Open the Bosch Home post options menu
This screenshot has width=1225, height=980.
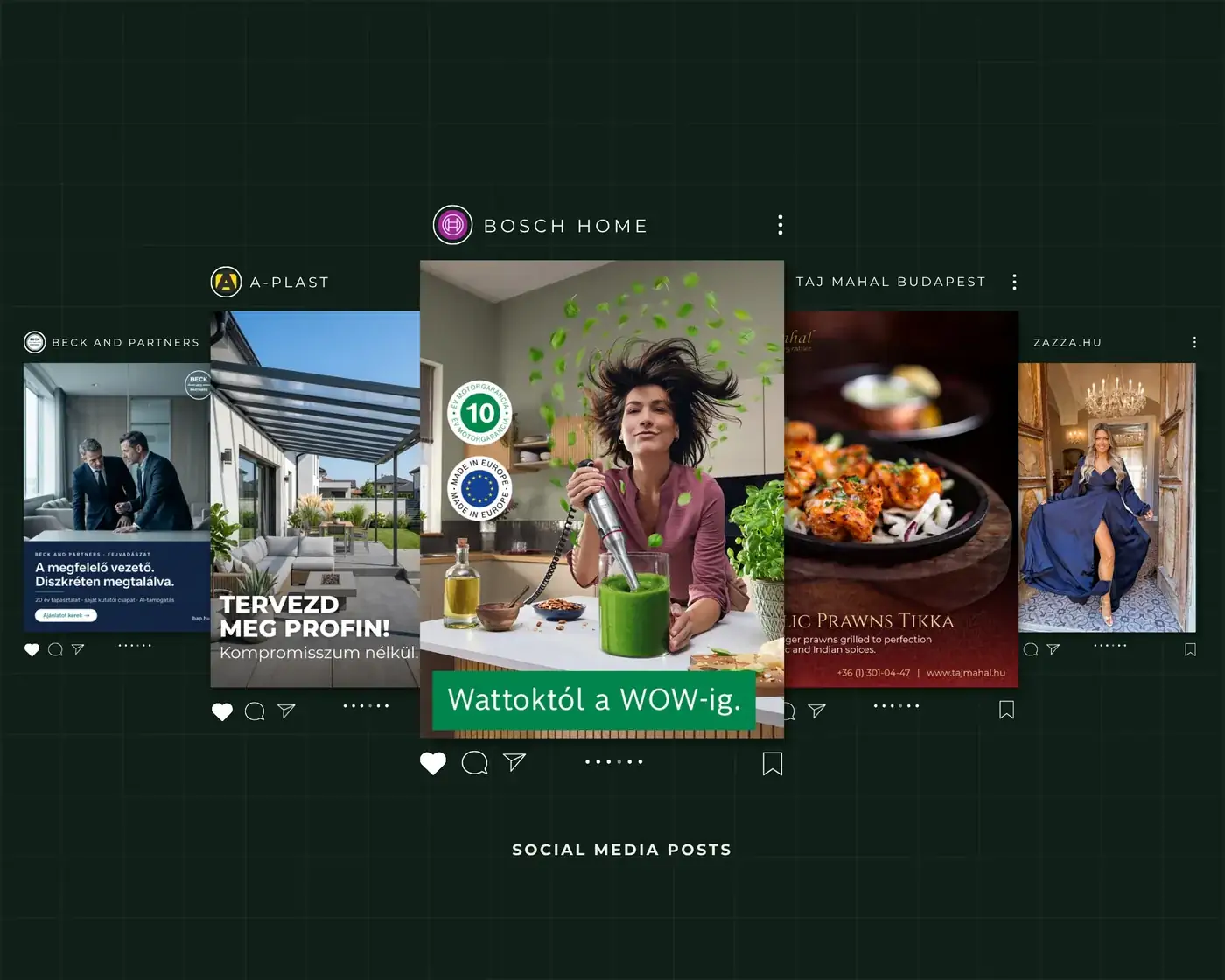coord(780,225)
